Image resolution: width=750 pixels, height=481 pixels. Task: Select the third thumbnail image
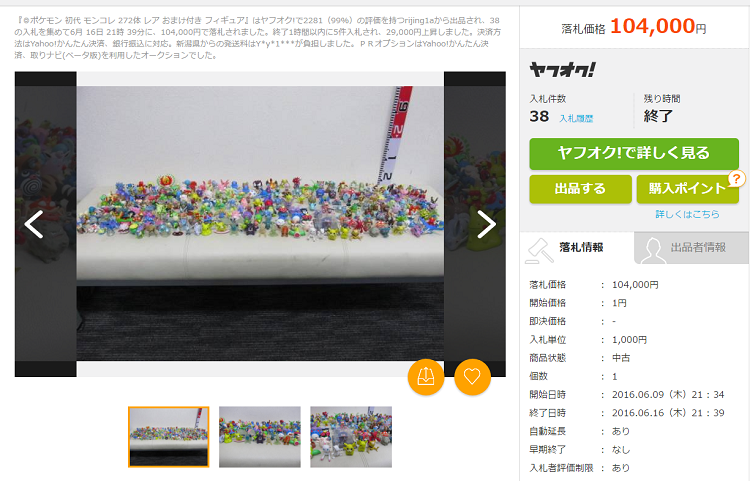[x=351, y=437]
